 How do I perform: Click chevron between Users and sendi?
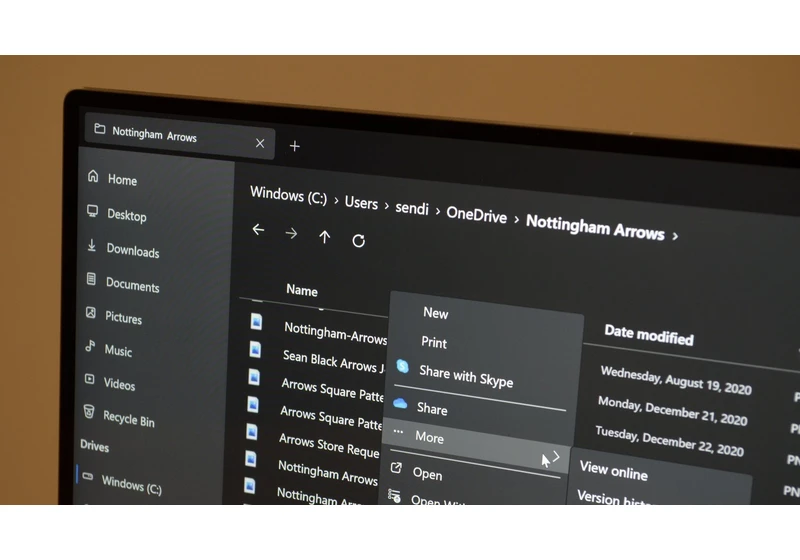pos(386,206)
